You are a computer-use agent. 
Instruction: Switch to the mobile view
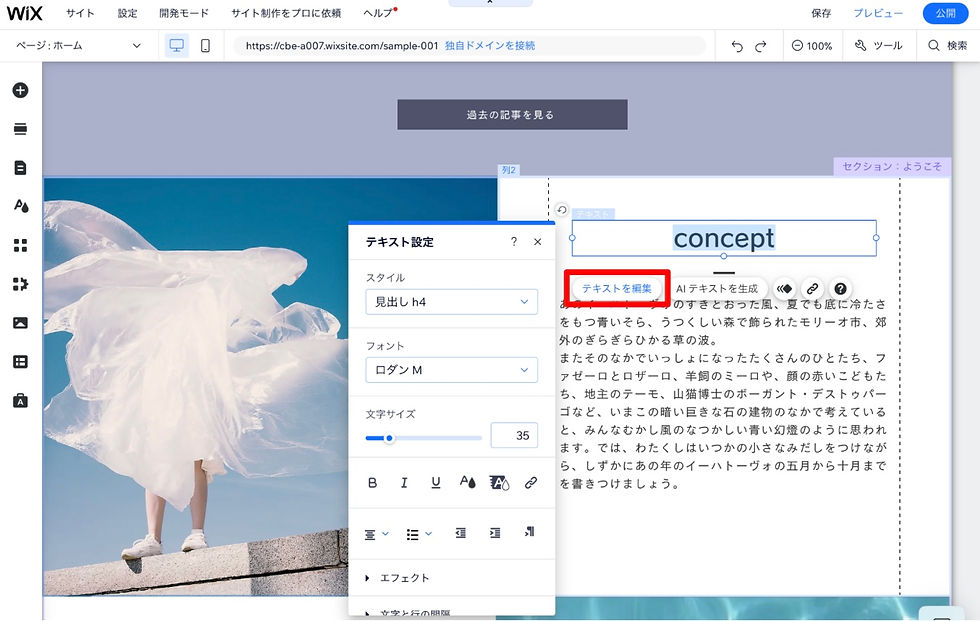click(205, 46)
